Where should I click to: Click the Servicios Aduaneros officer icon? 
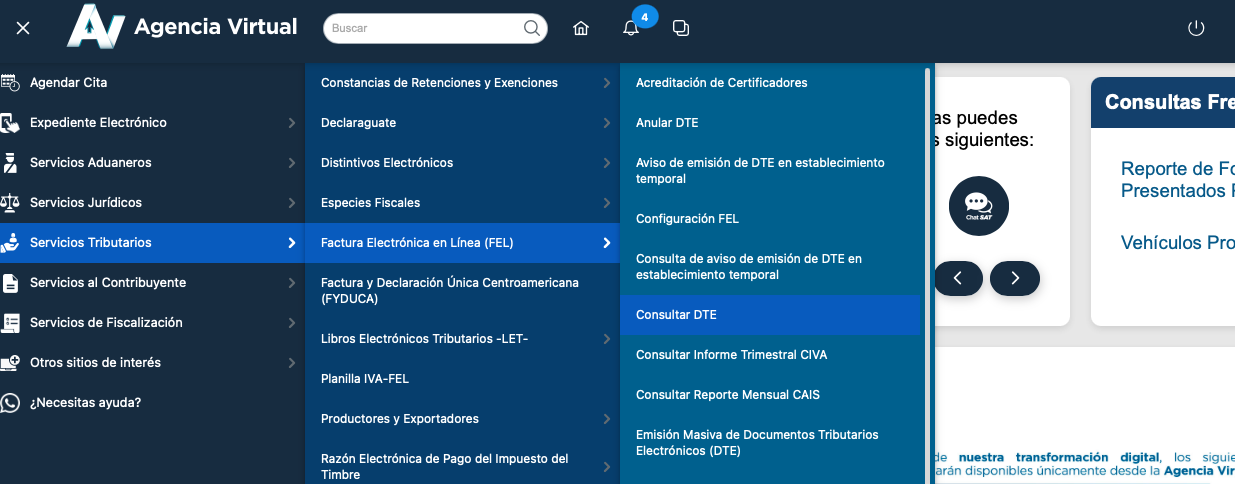point(10,163)
